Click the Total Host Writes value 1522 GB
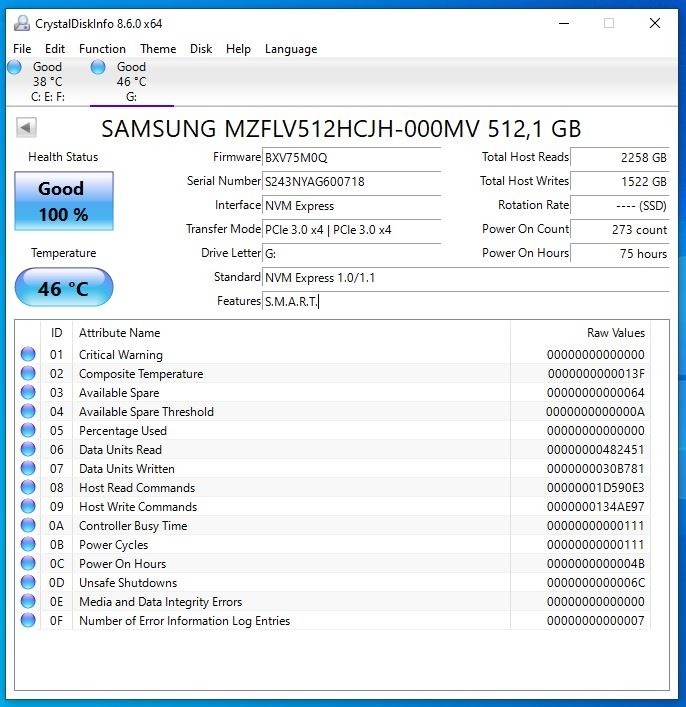686x707 pixels. [620, 182]
